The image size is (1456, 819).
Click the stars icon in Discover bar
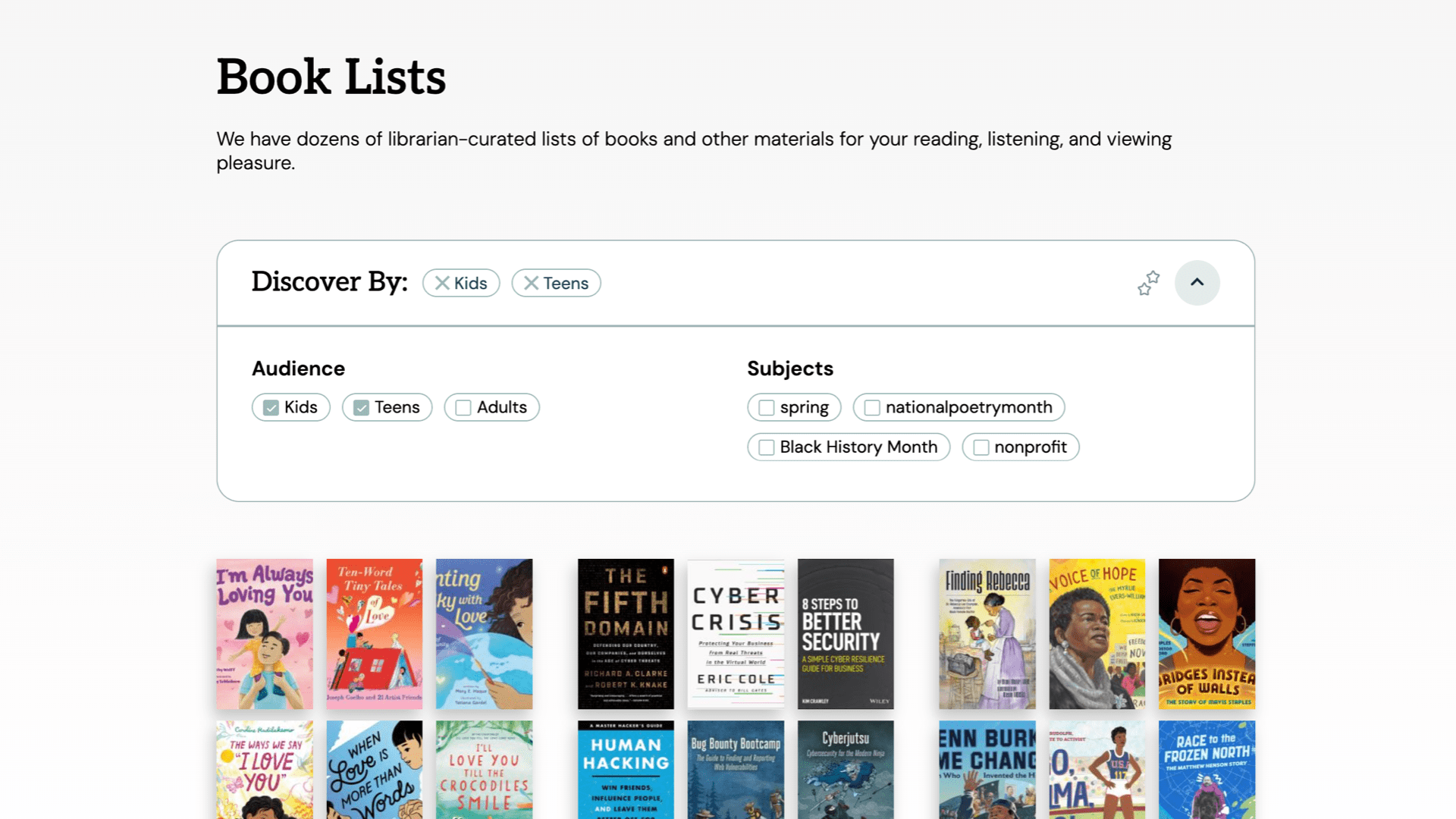coord(1148,283)
